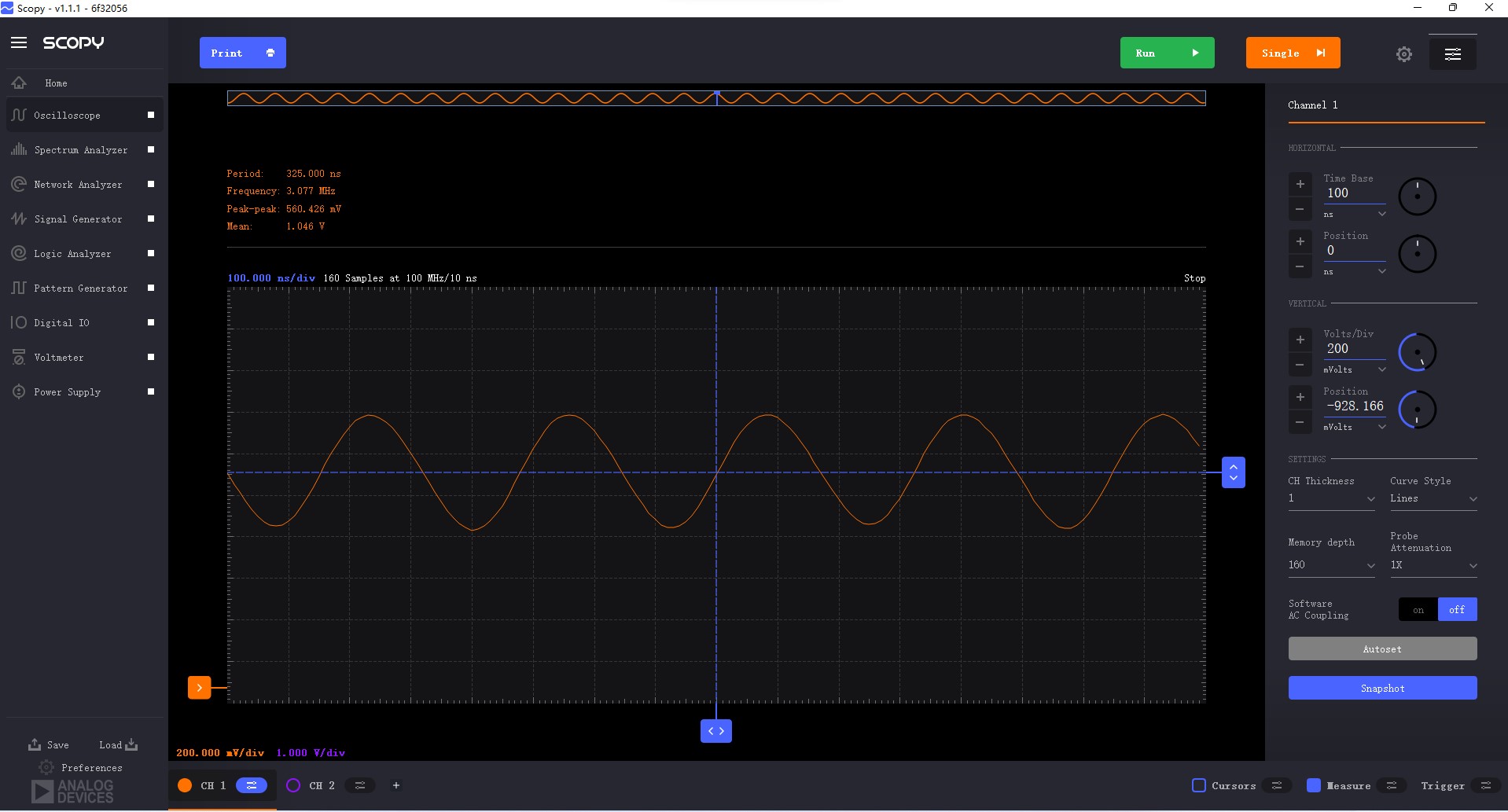Click the Power Supply icon
This screenshot has width=1508, height=812.
tap(19, 391)
